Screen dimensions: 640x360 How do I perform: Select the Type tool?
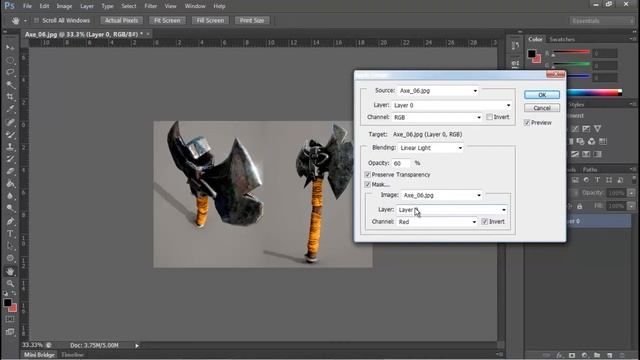click(x=10, y=234)
